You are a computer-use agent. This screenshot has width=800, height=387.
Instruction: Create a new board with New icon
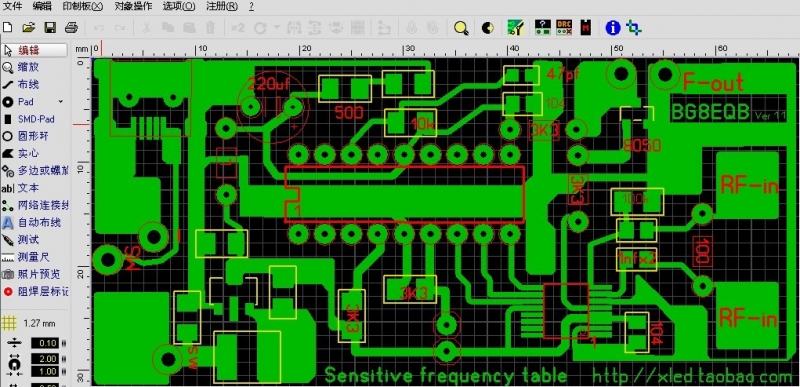(8, 28)
